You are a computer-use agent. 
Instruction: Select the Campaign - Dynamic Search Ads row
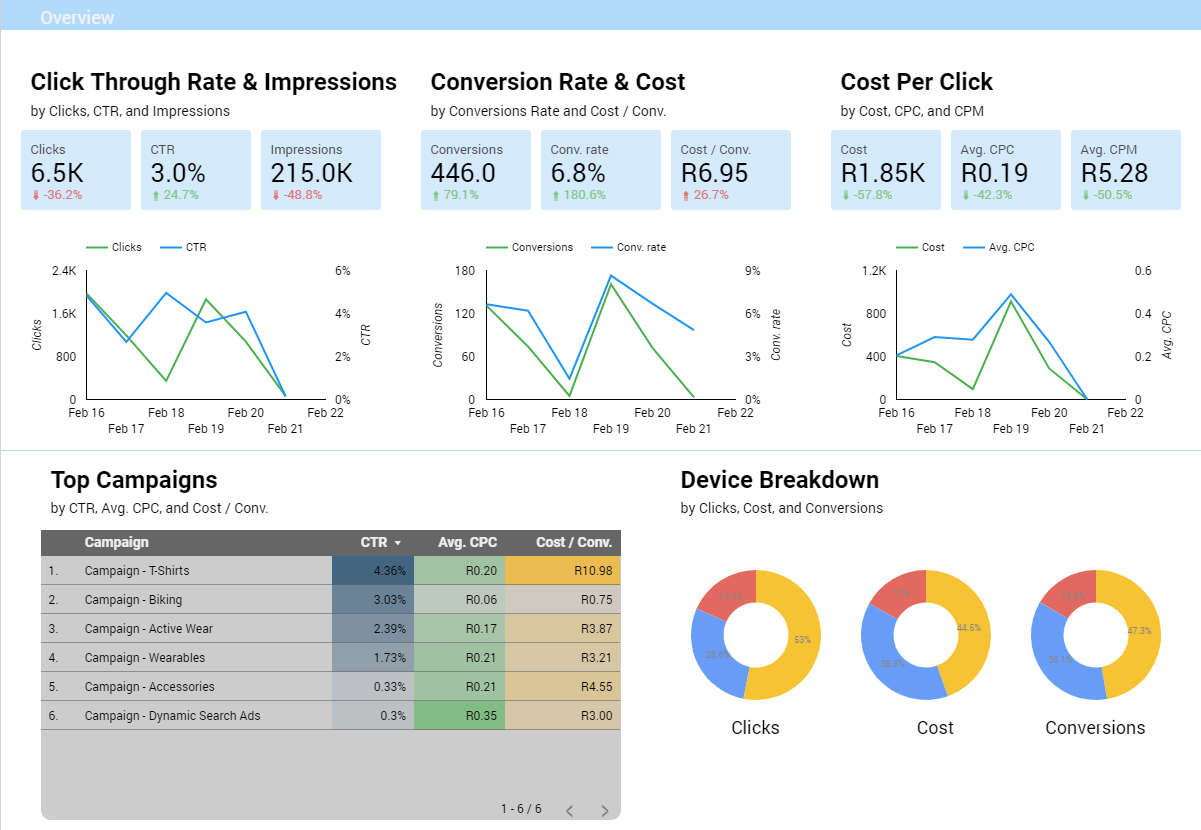331,716
